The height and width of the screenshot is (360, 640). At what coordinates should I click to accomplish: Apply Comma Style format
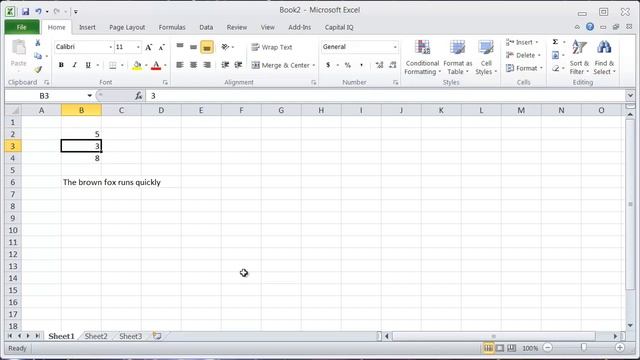click(x=361, y=65)
